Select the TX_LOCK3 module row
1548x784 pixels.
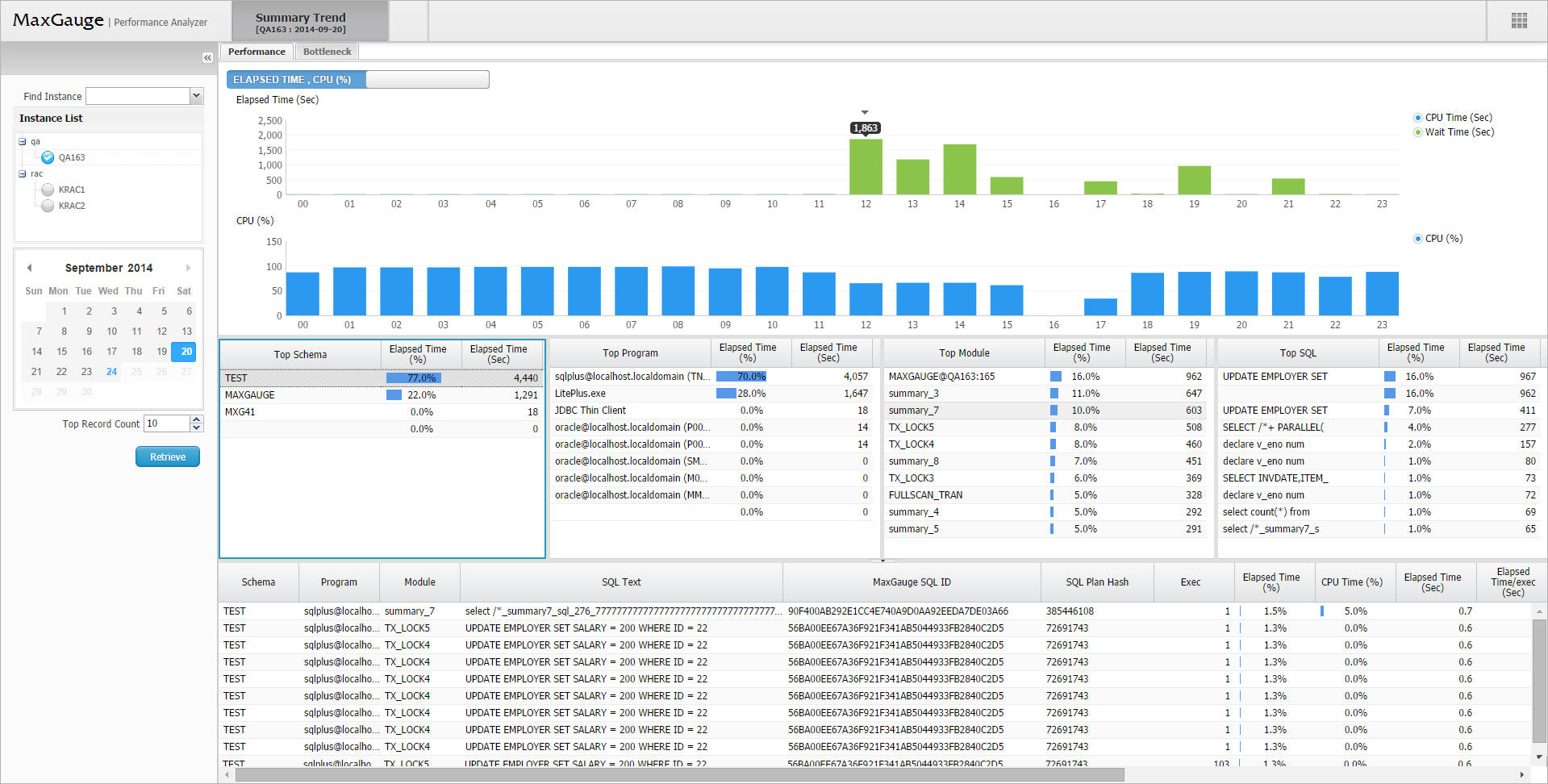(1045, 477)
